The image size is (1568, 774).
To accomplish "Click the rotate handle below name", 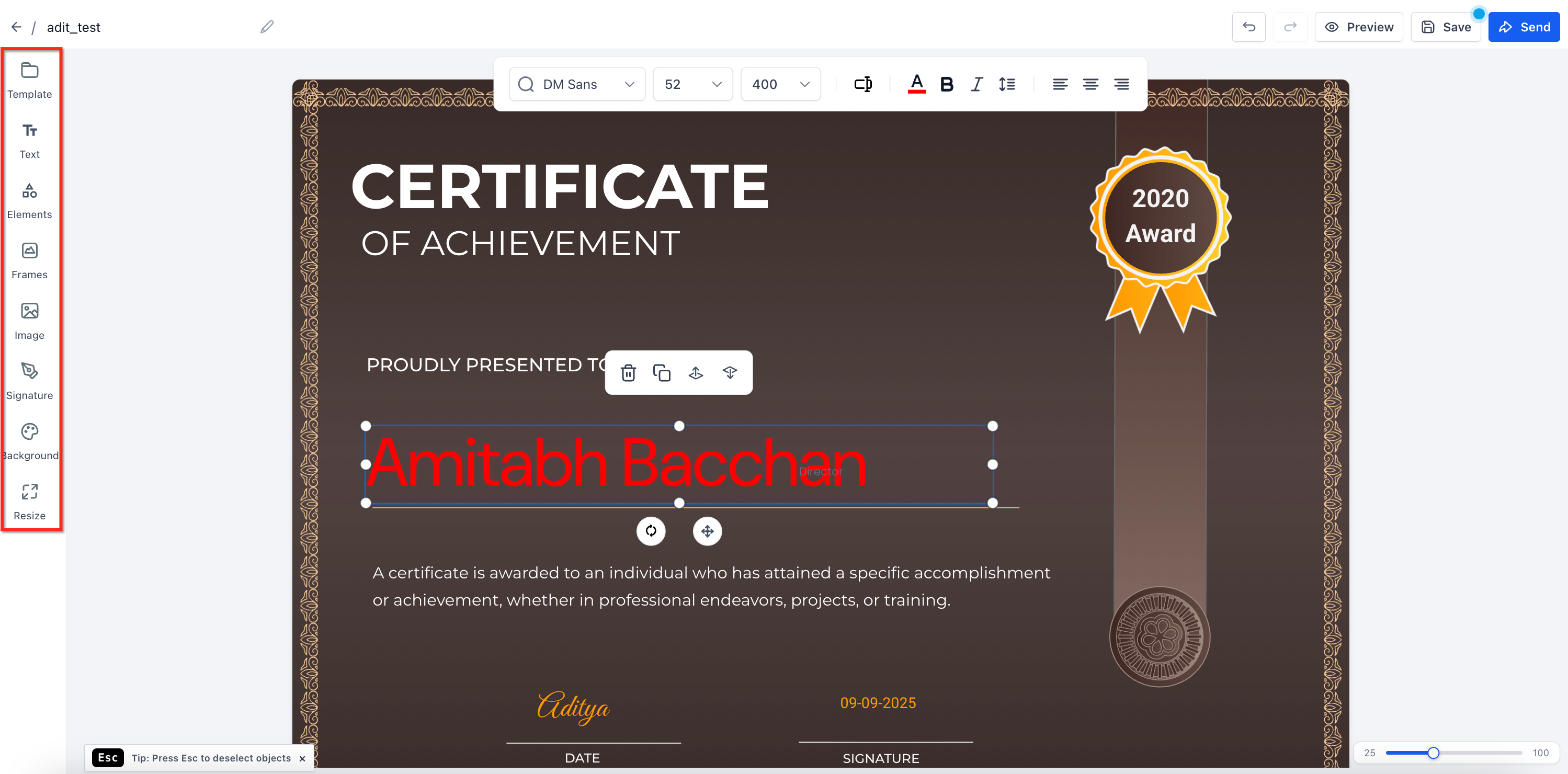I will pyautogui.click(x=651, y=531).
